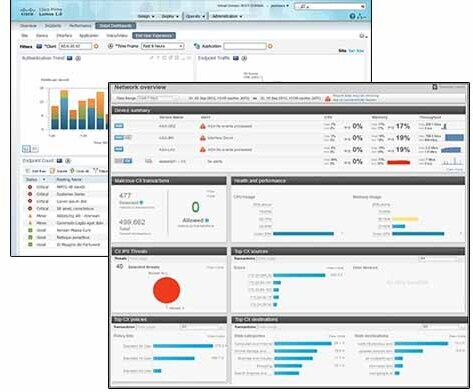Click the Filters icon in the filter bar
This screenshot has height=392, width=473.
[39, 46]
